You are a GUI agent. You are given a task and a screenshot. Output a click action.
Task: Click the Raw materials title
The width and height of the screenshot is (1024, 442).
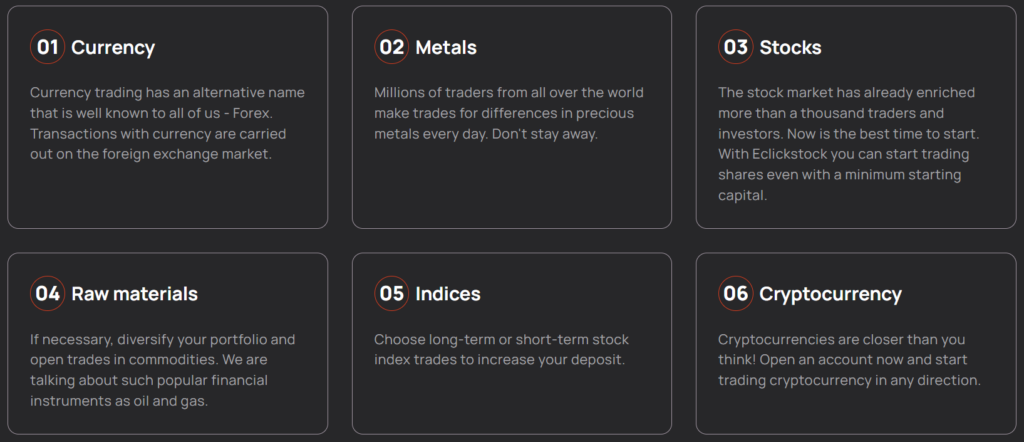point(134,294)
